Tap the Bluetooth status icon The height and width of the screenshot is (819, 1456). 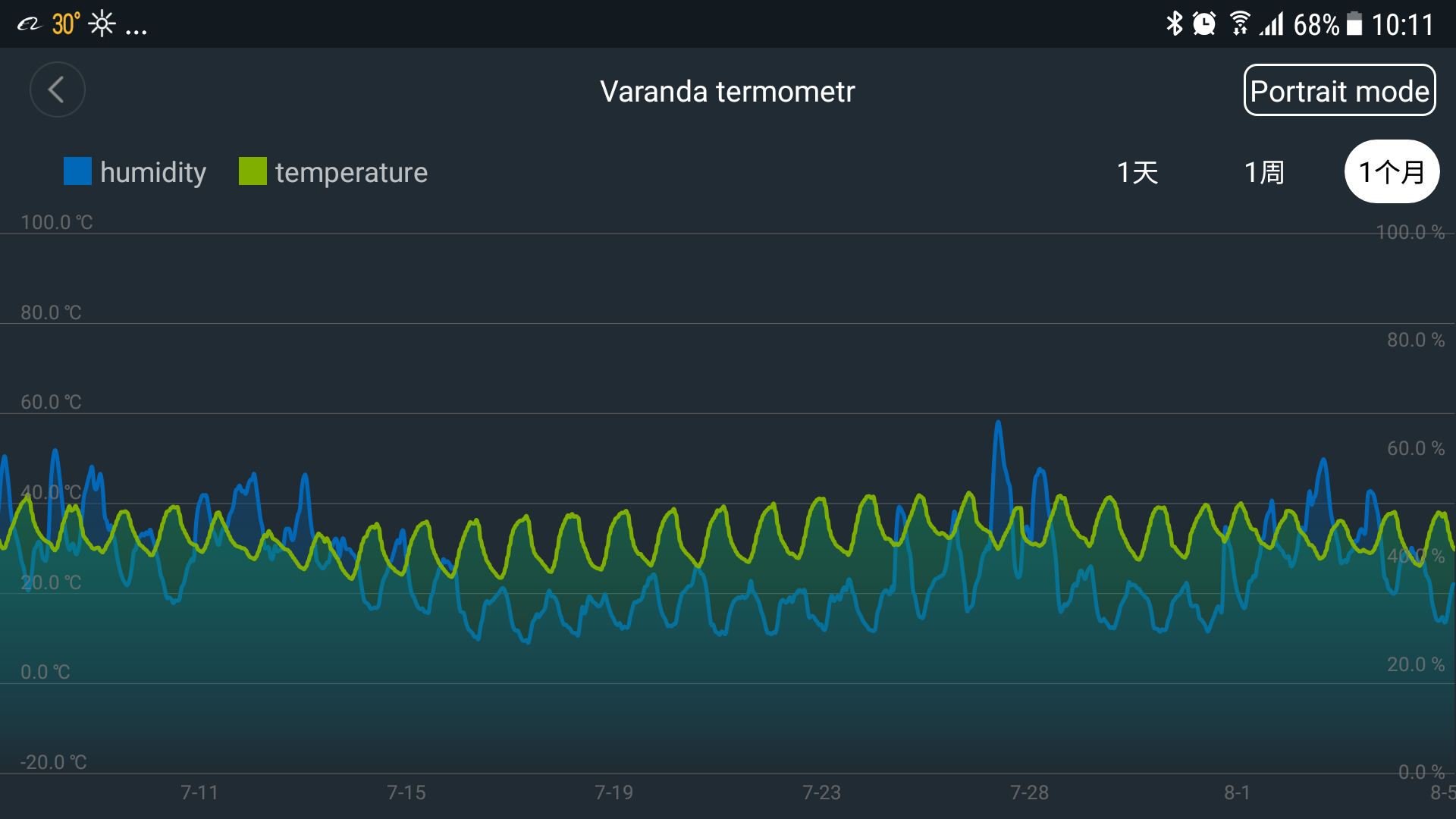tap(1174, 24)
